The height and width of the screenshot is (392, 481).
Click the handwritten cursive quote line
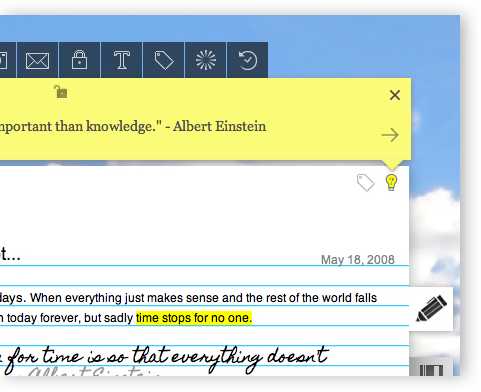[x=164, y=358]
